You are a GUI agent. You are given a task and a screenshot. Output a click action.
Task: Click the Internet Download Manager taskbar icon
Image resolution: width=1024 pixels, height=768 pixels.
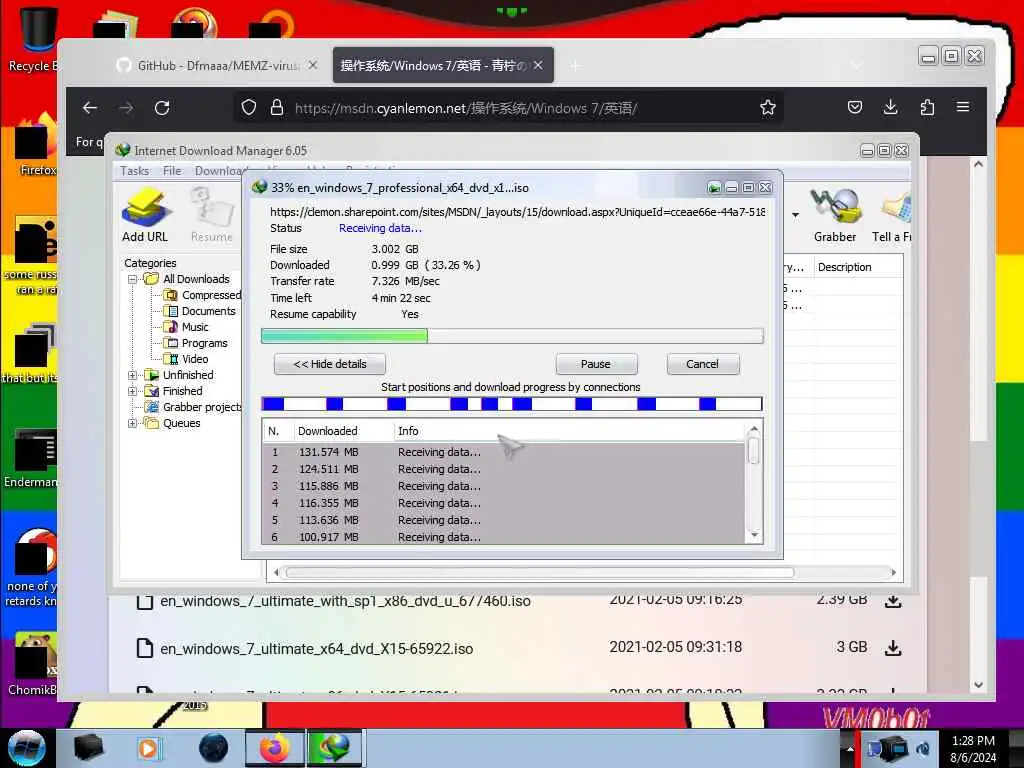(x=333, y=748)
